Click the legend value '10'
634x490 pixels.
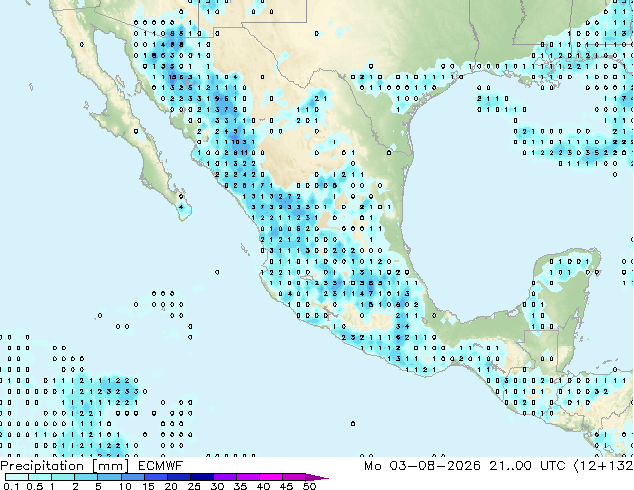pyautogui.click(x=125, y=486)
